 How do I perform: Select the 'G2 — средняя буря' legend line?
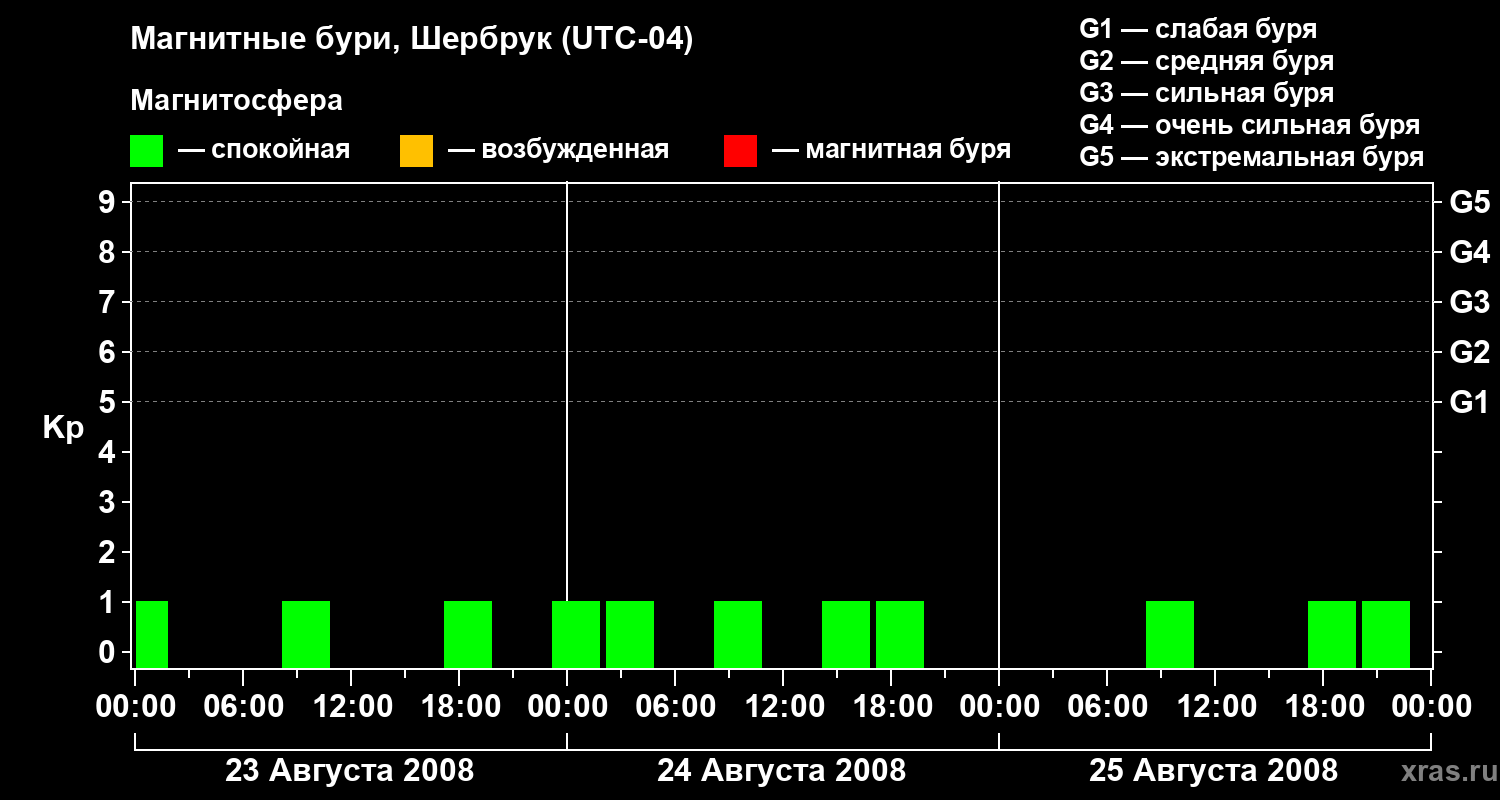(x=1206, y=61)
